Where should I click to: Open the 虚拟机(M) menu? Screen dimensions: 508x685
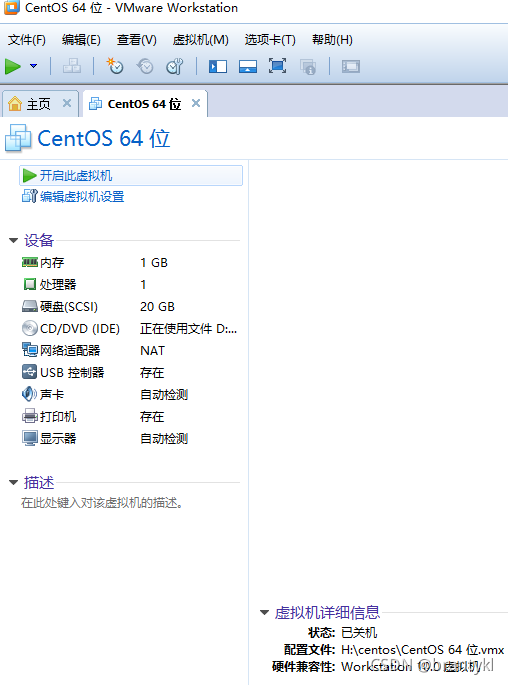200,40
